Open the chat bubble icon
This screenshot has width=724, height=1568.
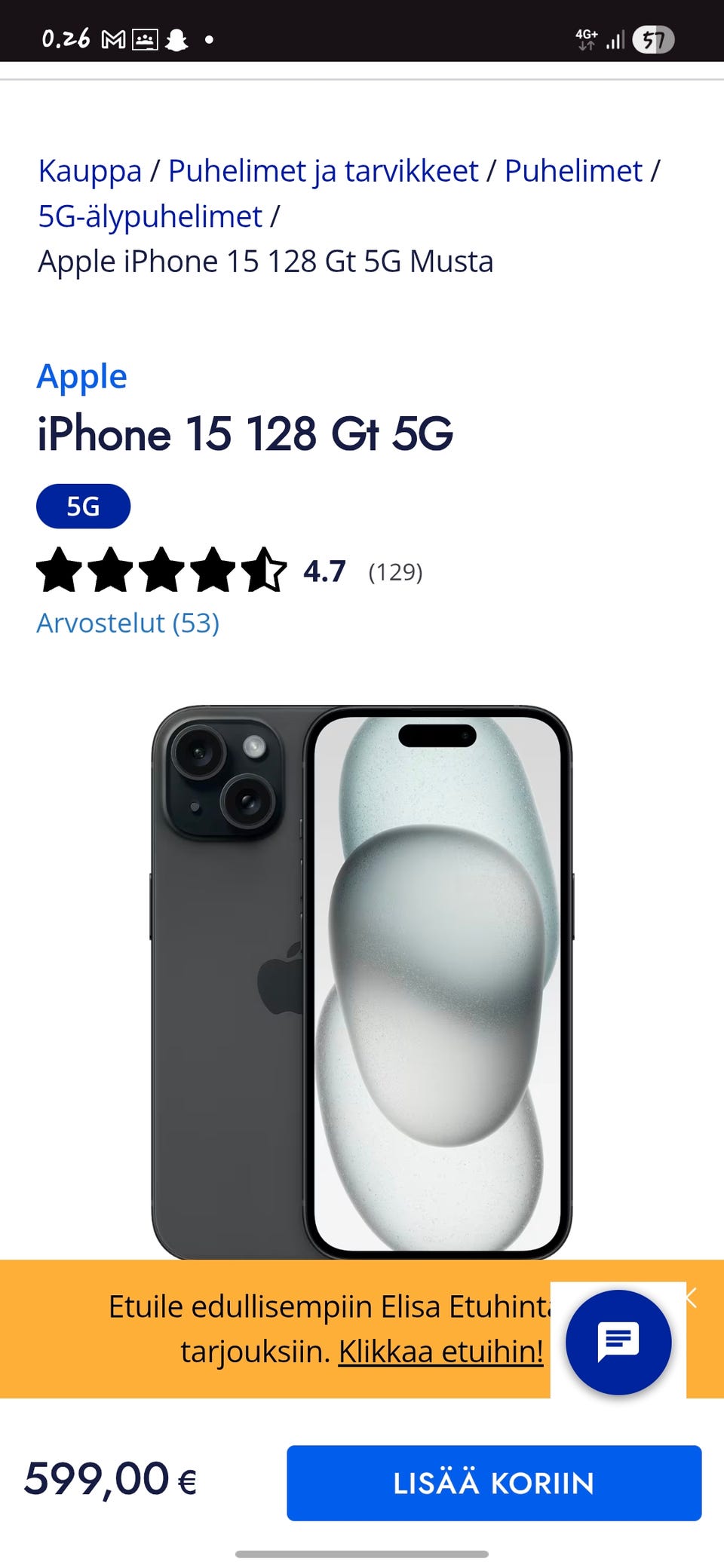coord(618,1342)
